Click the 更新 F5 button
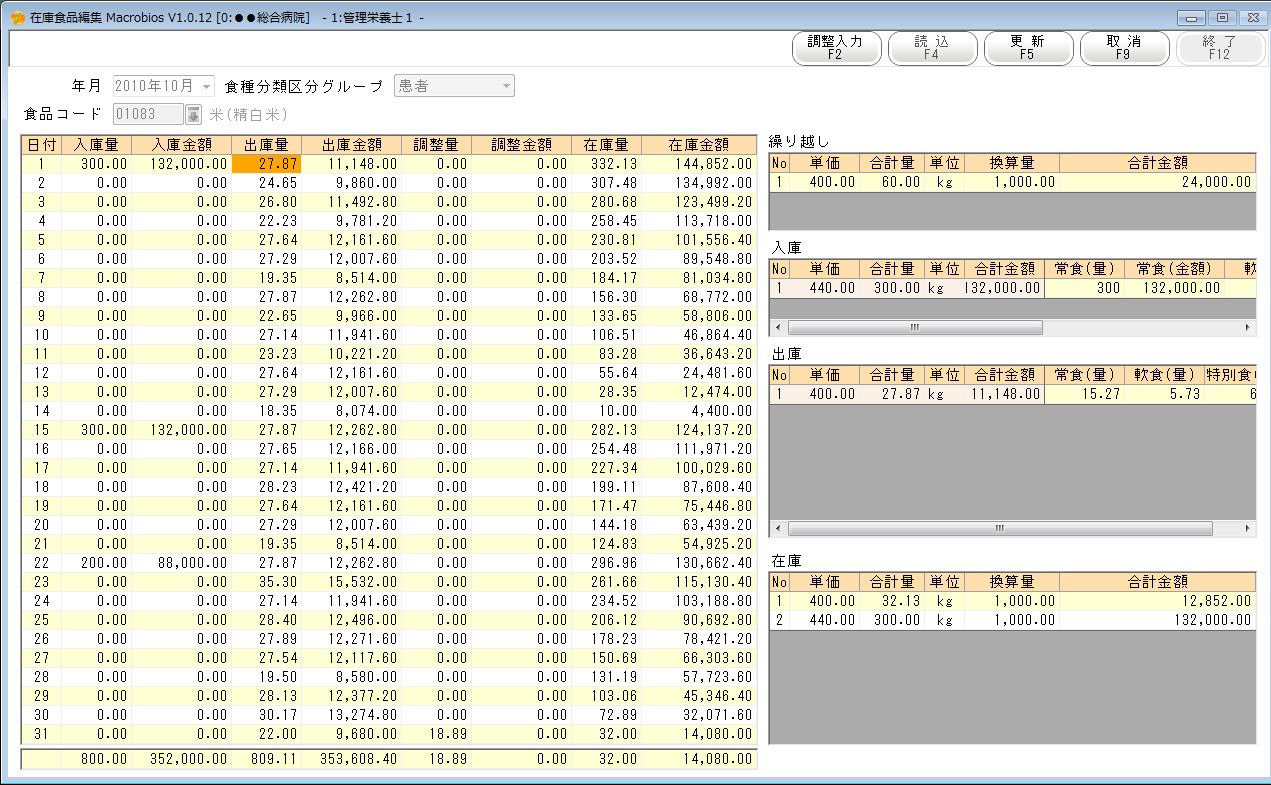 pos(1028,48)
